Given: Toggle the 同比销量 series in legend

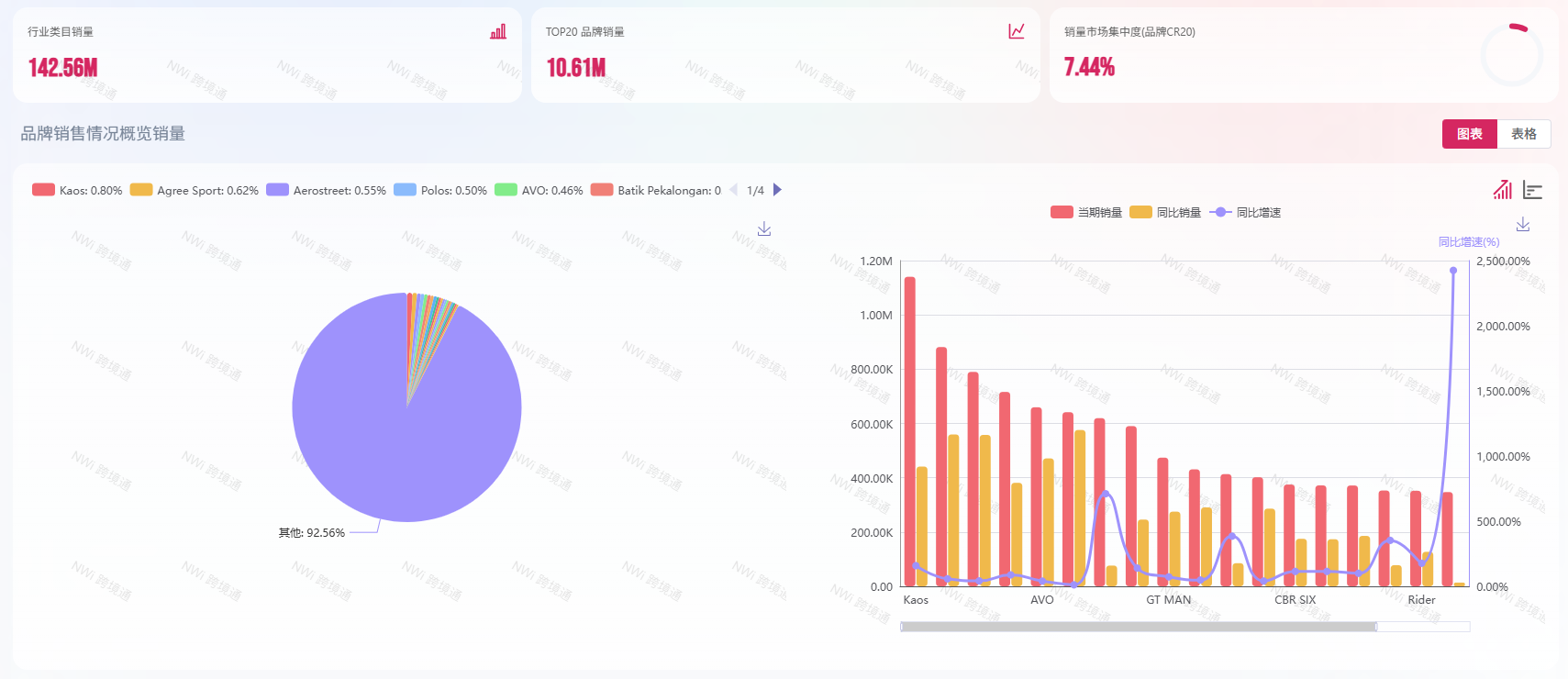Looking at the screenshot, I should 1165,212.
